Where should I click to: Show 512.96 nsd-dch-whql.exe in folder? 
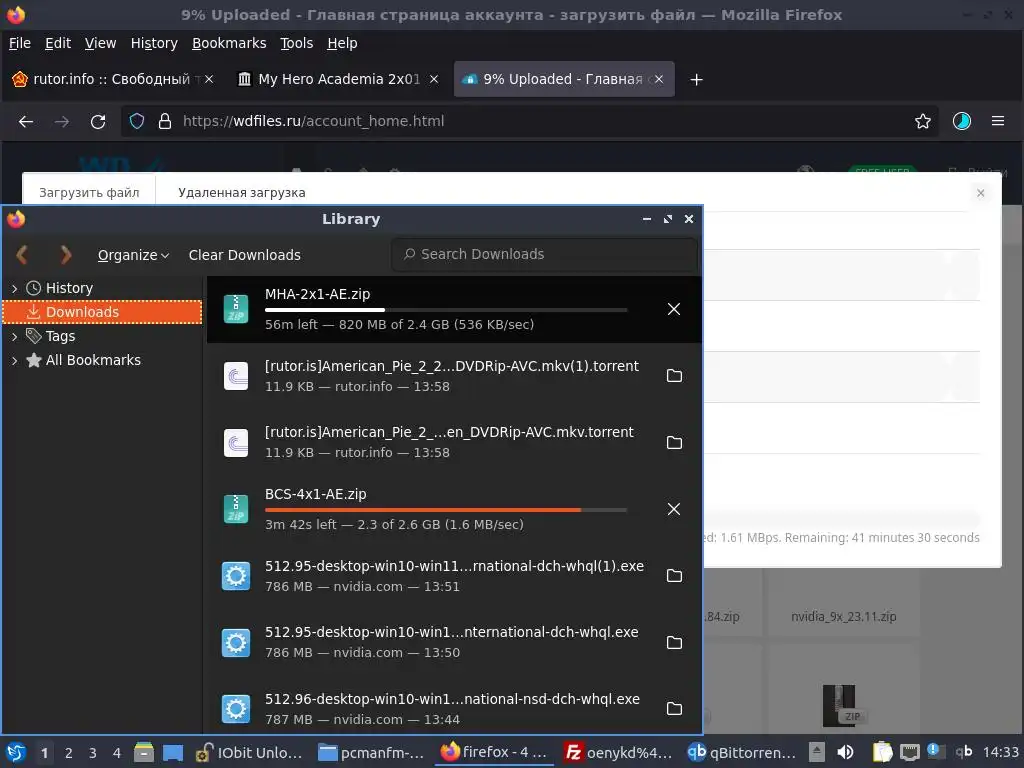[x=674, y=709]
